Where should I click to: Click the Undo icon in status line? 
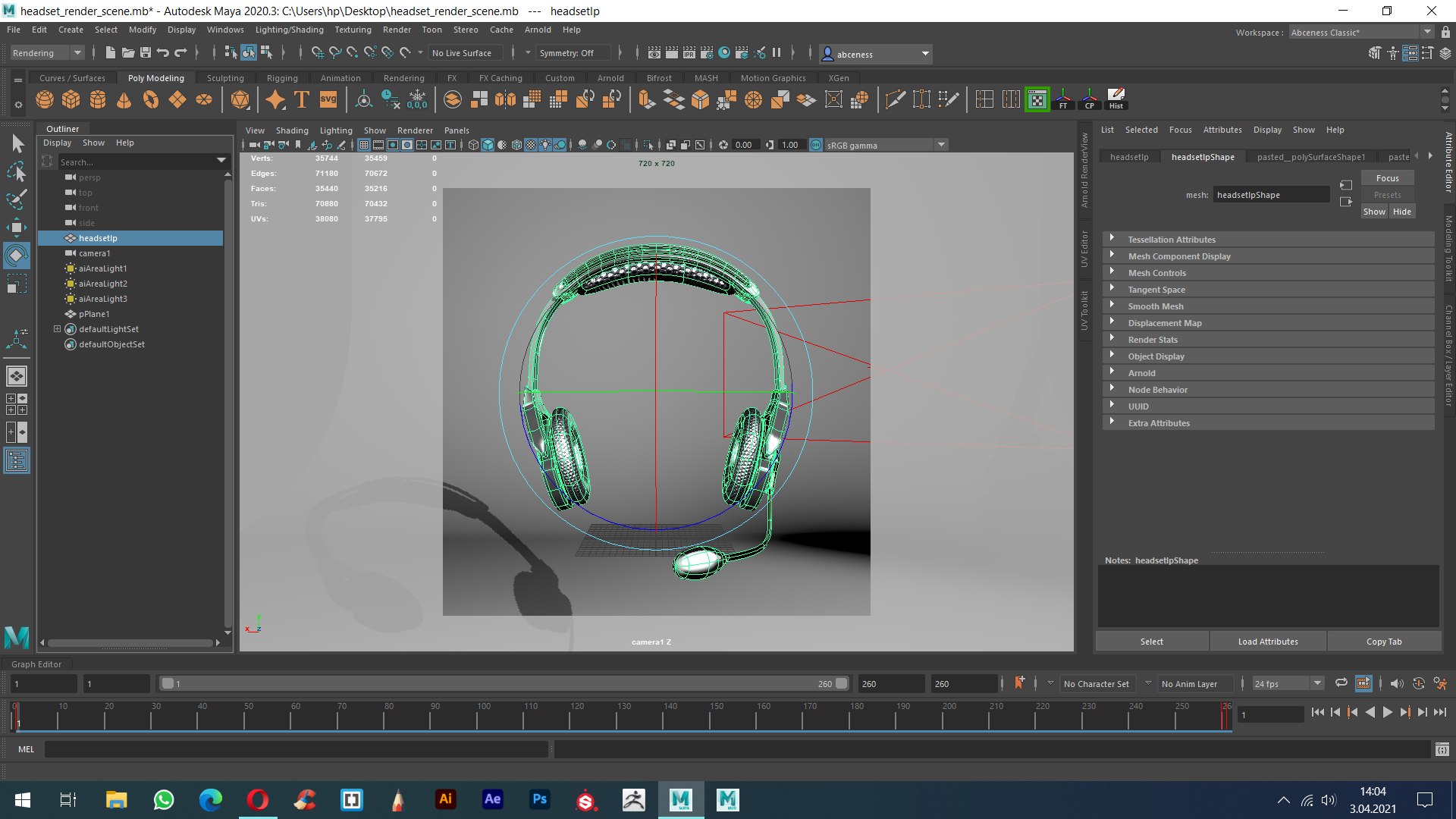coord(163,53)
